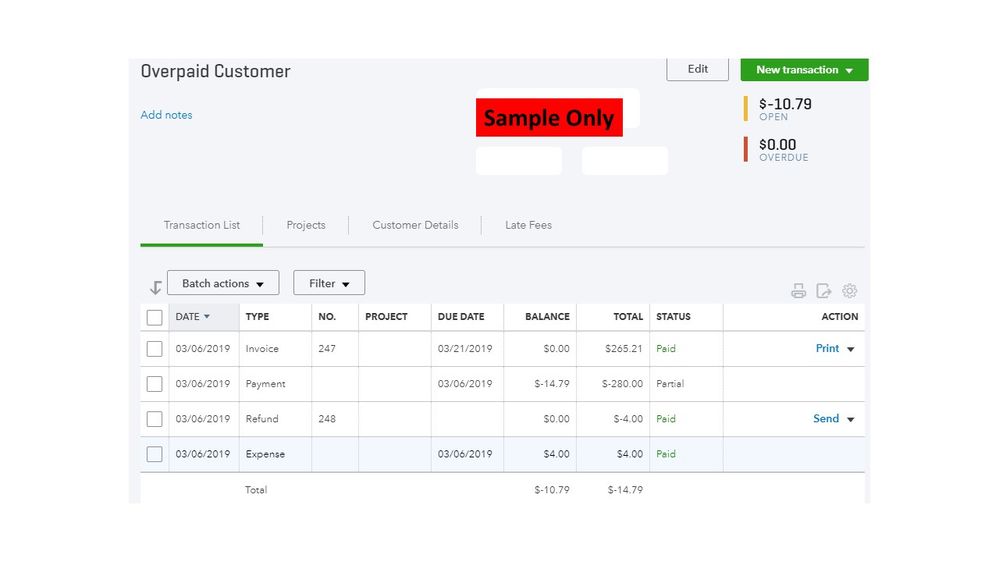Image resolution: width=999 pixels, height=562 pixels.
Task: Click the $0.00 OVERDUE balance indicator
Action: [777, 149]
